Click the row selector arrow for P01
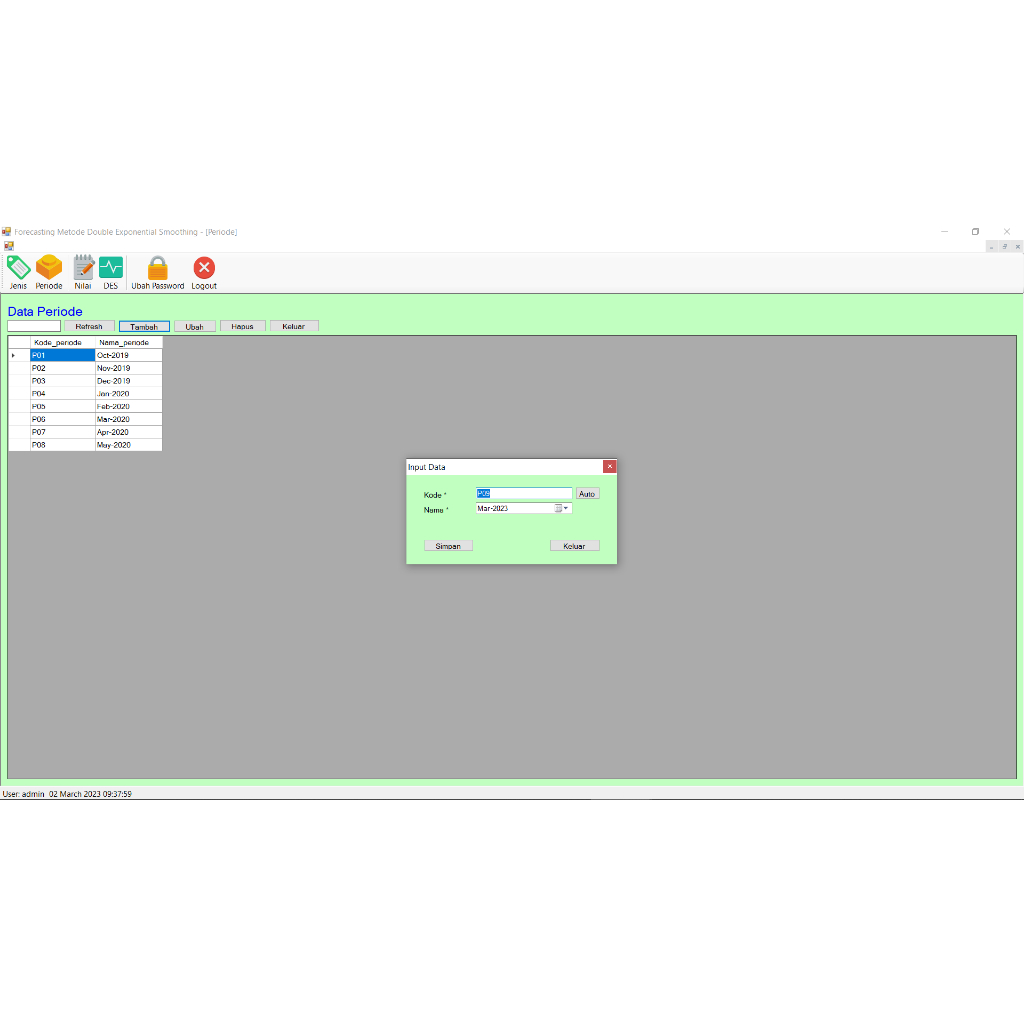1024x1024 pixels. click(x=19, y=355)
